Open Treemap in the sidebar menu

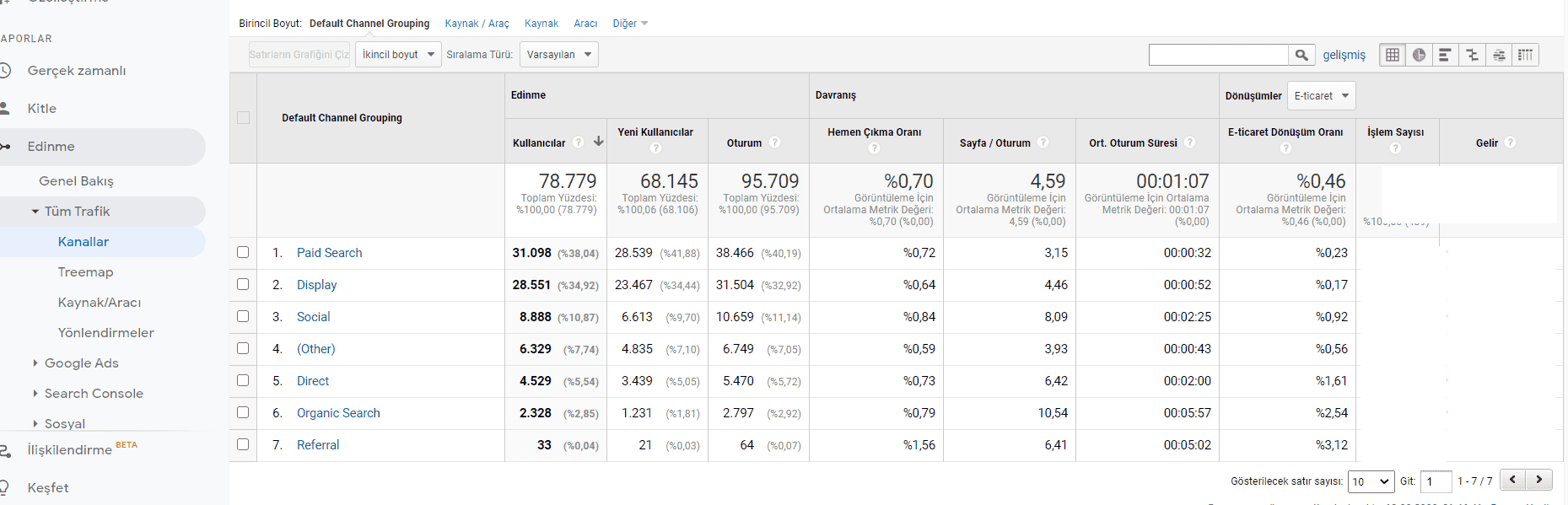(x=85, y=272)
